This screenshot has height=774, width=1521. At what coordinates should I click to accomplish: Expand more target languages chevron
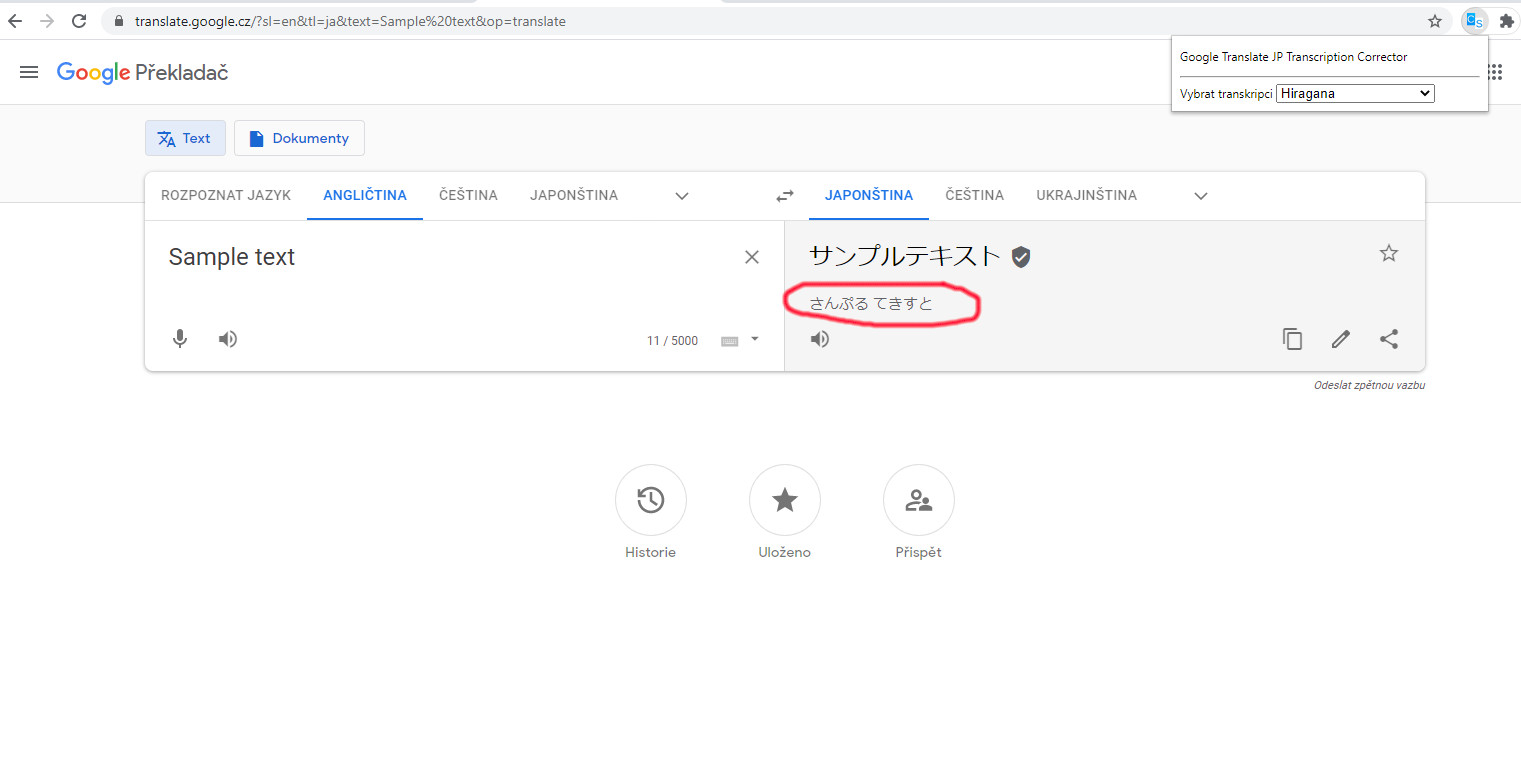point(1201,196)
